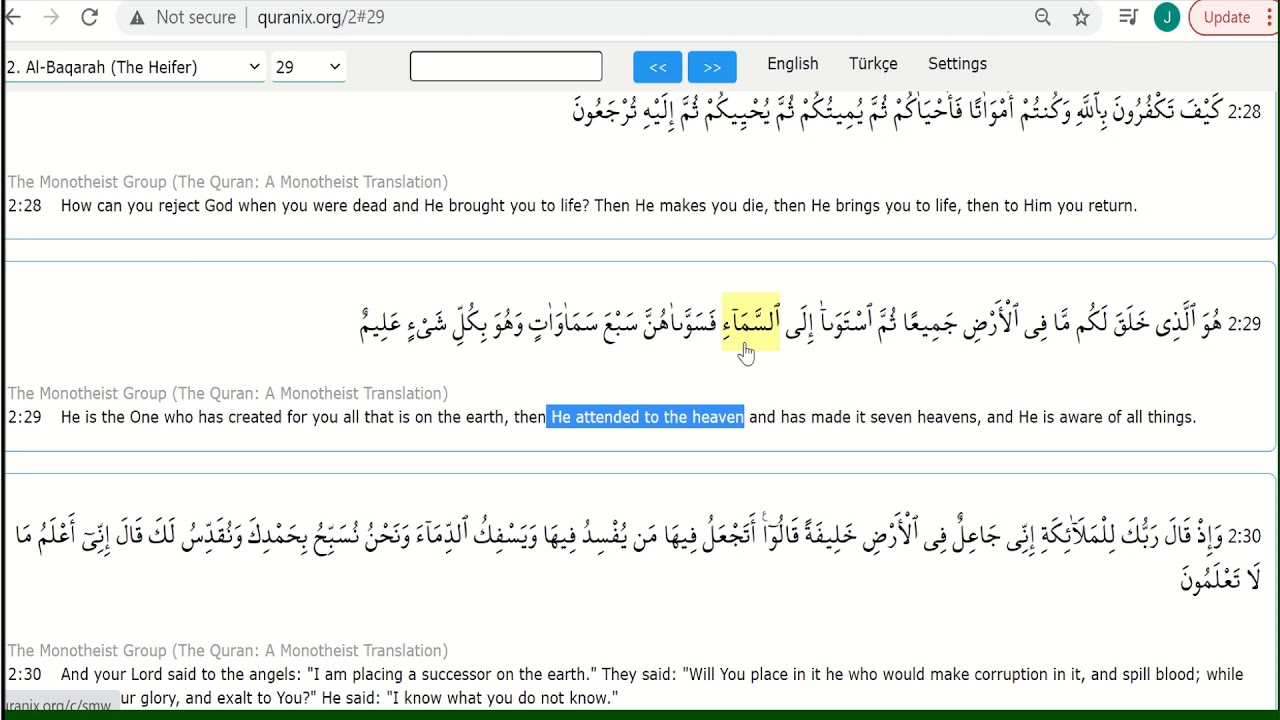1280x720 pixels.
Task: Open Not secure site information warning icon
Action: coord(138,18)
